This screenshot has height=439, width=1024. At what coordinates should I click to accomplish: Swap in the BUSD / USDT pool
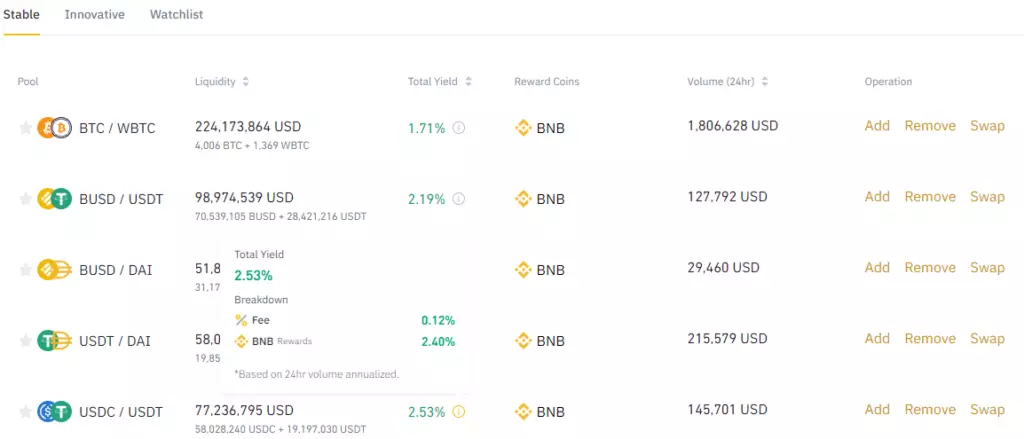[987, 197]
